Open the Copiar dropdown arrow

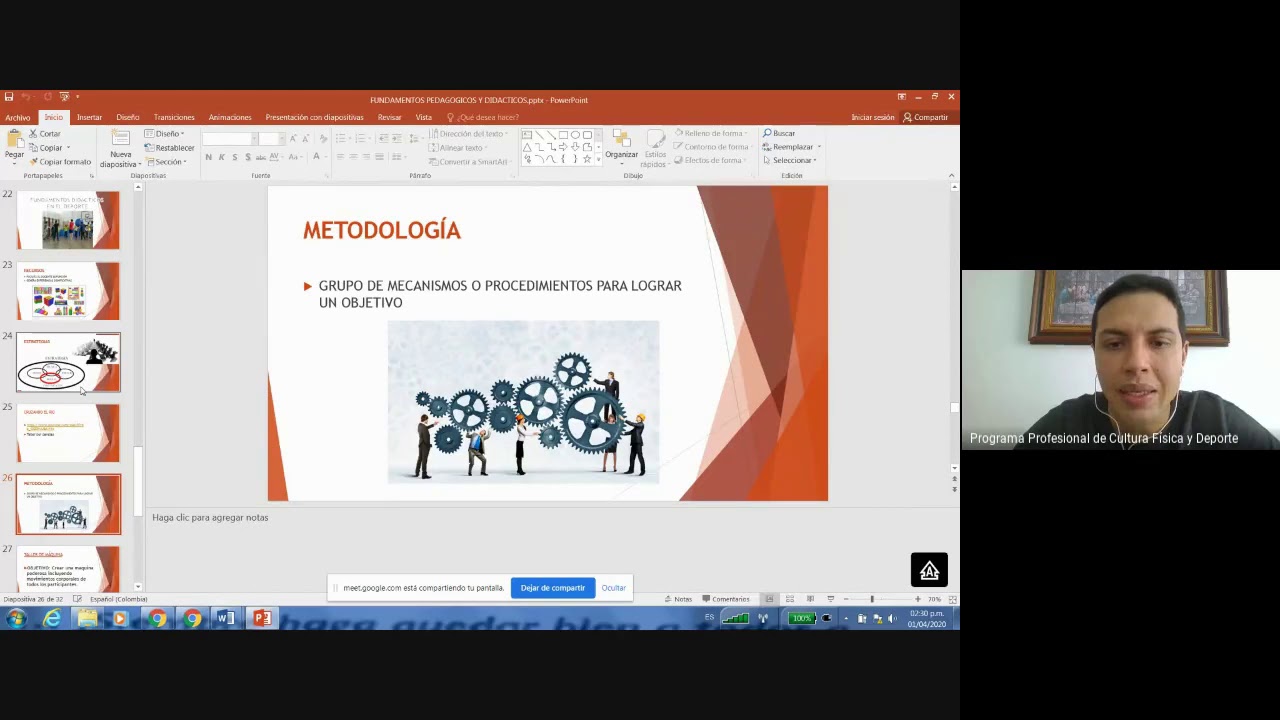pos(68,148)
